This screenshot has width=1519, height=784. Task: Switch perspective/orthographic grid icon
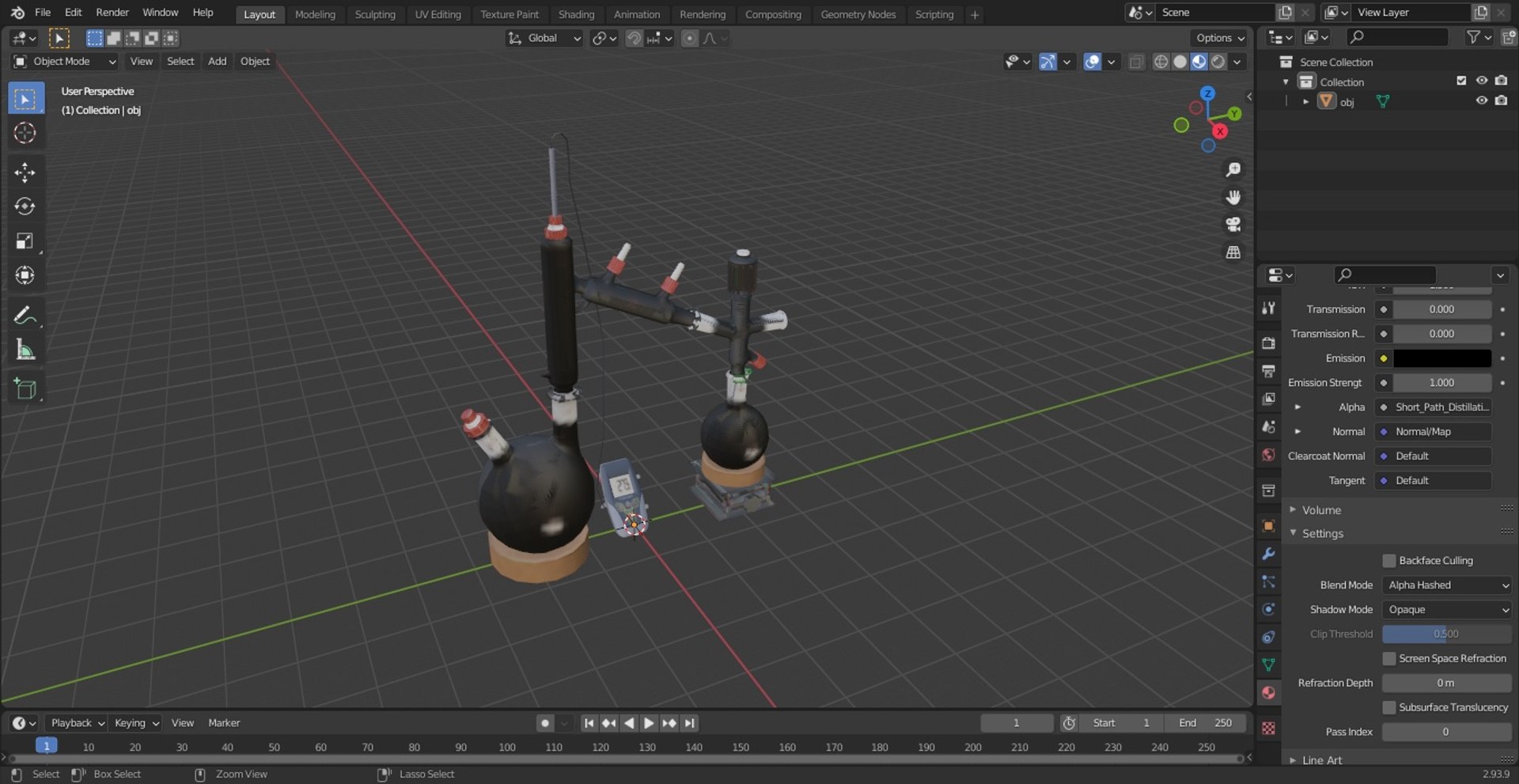(1233, 252)
